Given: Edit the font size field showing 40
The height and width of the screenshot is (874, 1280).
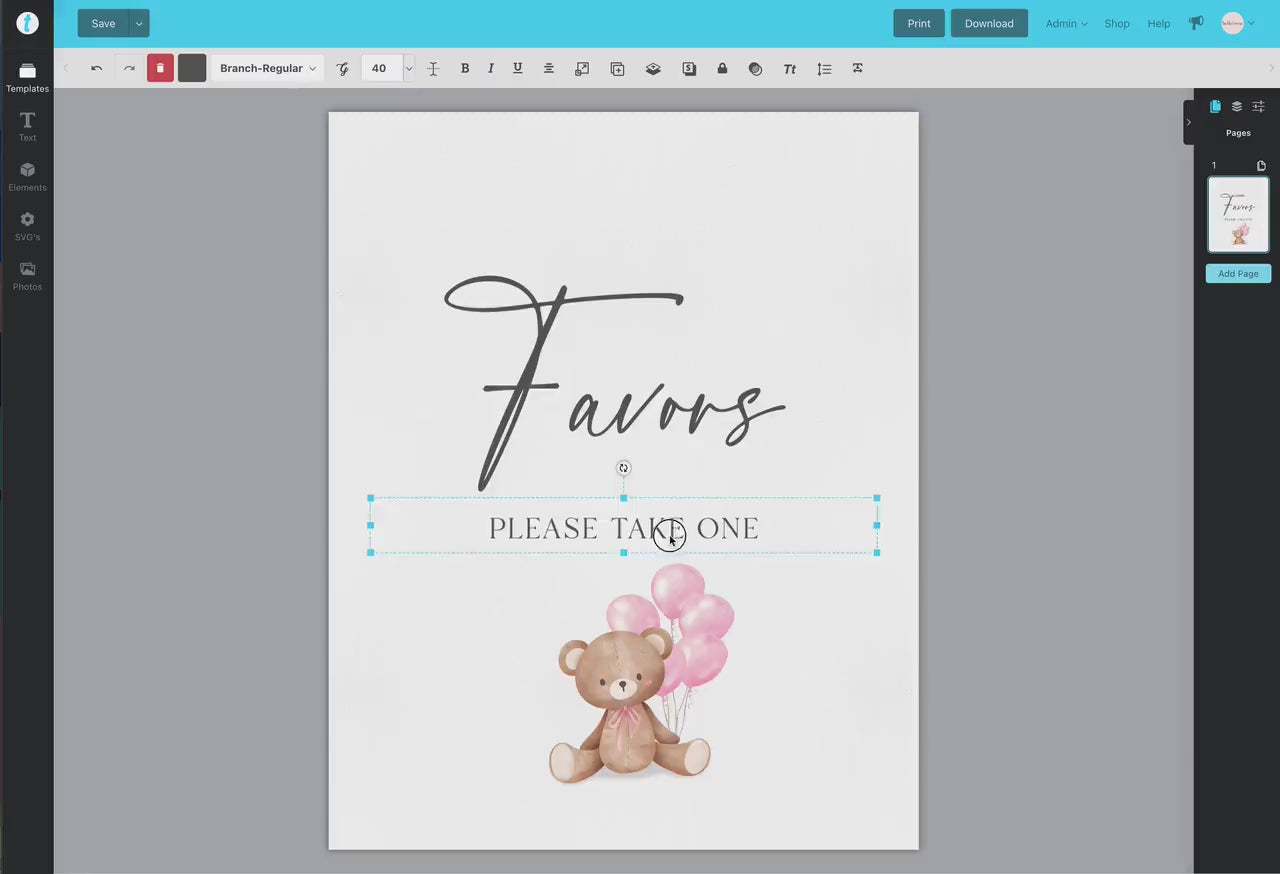Looking at the screenshot, I should point(381,68).
